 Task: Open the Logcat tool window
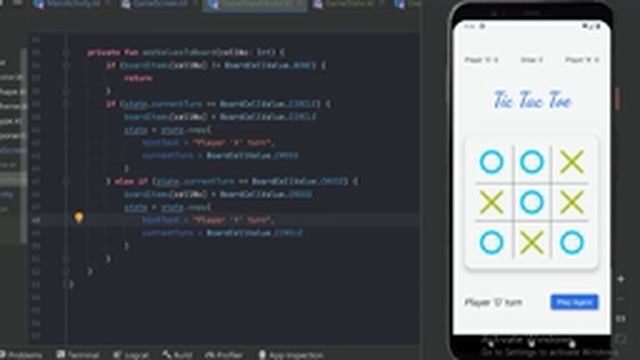[x=131, y=355]
